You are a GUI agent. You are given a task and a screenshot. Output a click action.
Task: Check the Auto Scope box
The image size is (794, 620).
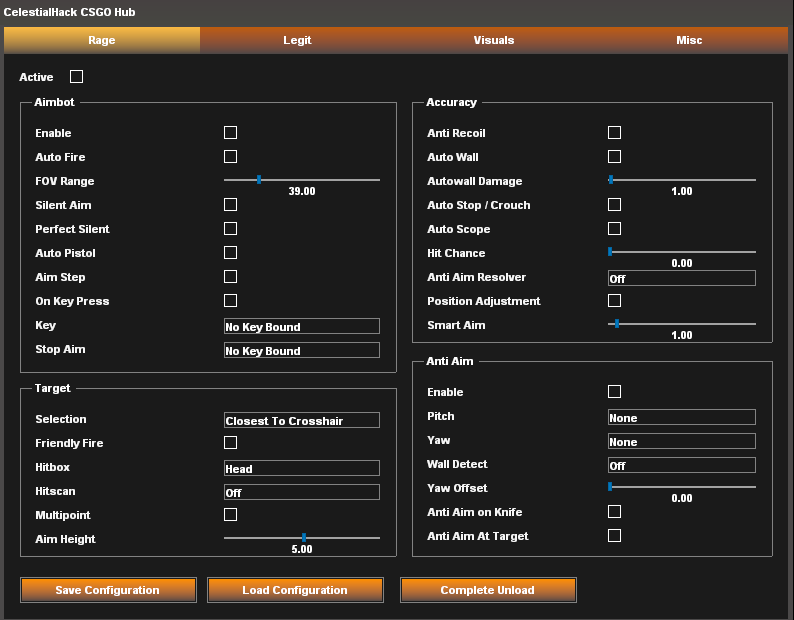coord(614,228)
